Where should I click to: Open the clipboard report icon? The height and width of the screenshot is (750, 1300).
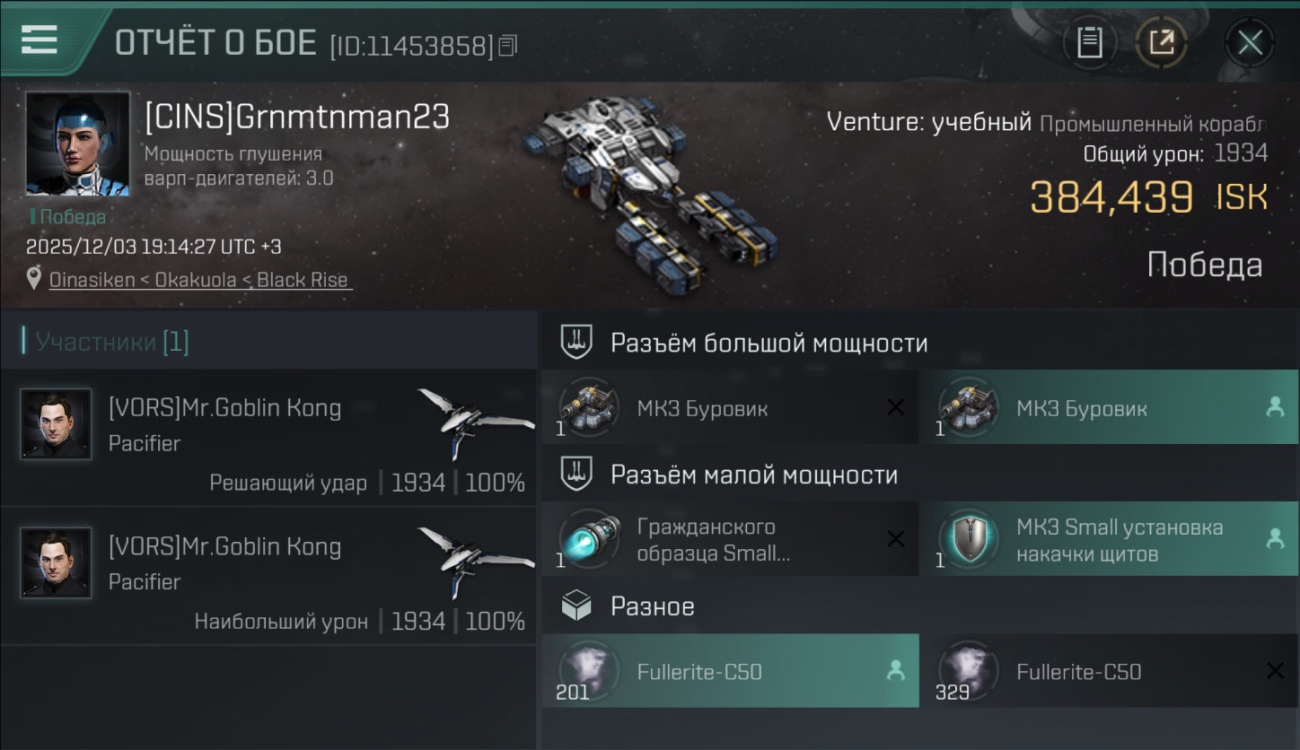1089,42
